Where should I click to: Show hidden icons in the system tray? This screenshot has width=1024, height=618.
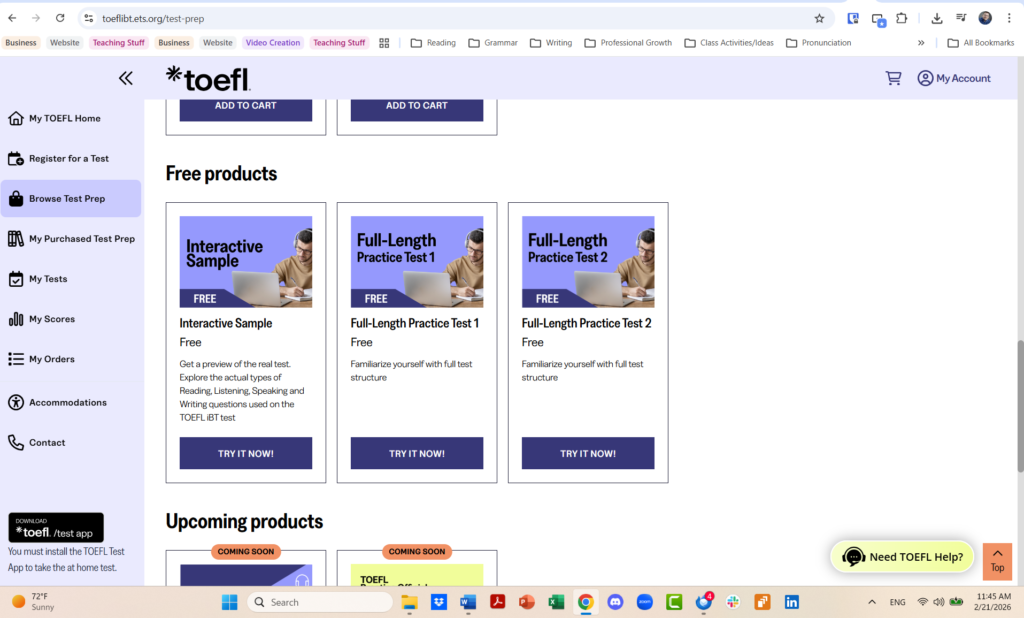(x=871, y=601)
